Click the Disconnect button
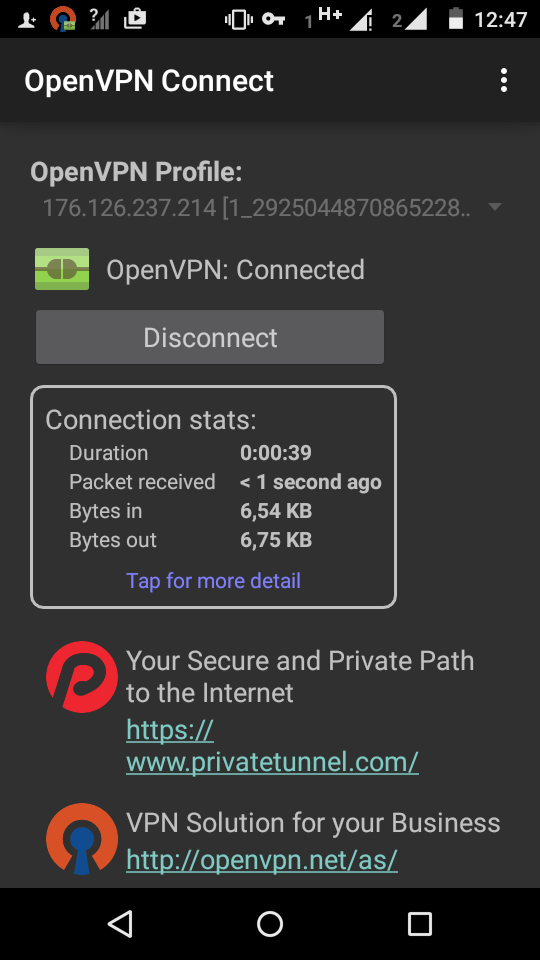 click(210, 337)
